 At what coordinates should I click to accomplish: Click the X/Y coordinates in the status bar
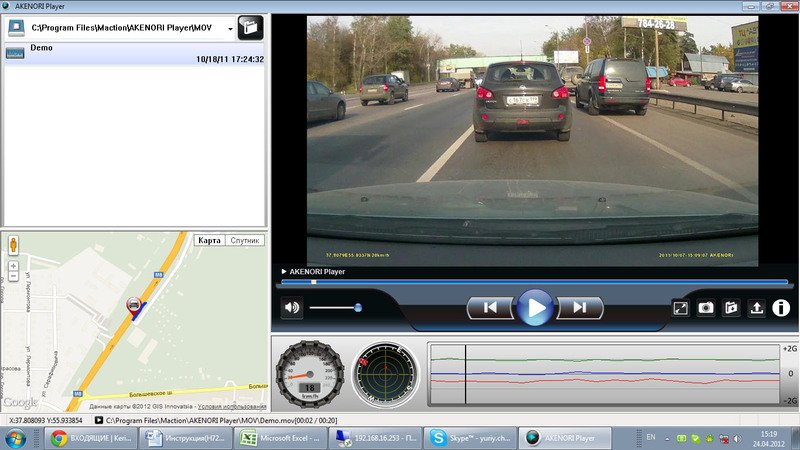click(45, 420)
